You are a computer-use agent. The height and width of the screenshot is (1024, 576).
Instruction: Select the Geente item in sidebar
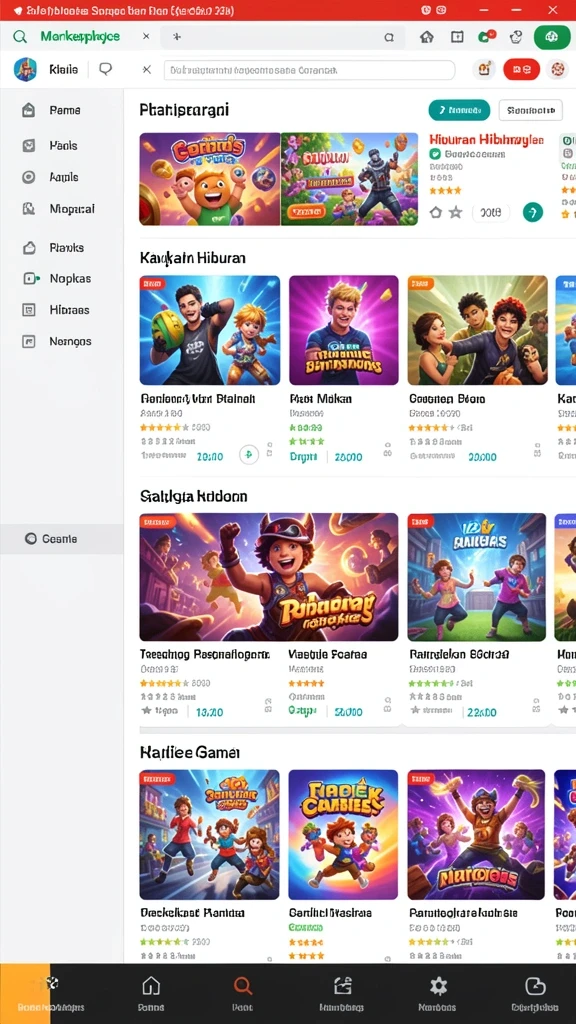pos(61,539)
